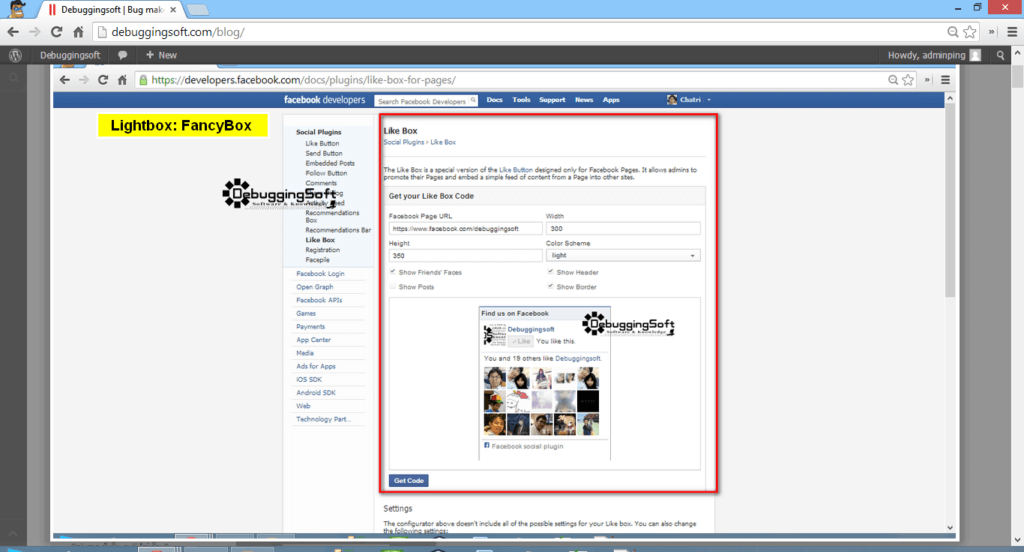Click the Get Code button
The height and width of the screenshot is (552, 1024).
pos(409,480)
